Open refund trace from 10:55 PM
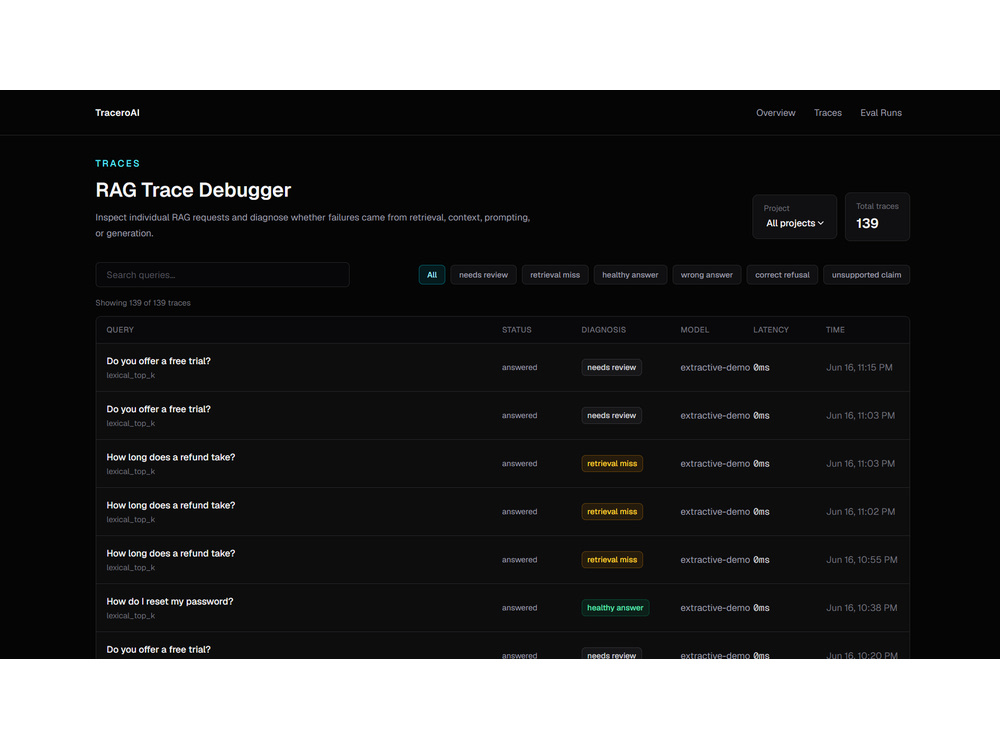The width and height of the screenshot is (1000, 750). click(503, 559)
